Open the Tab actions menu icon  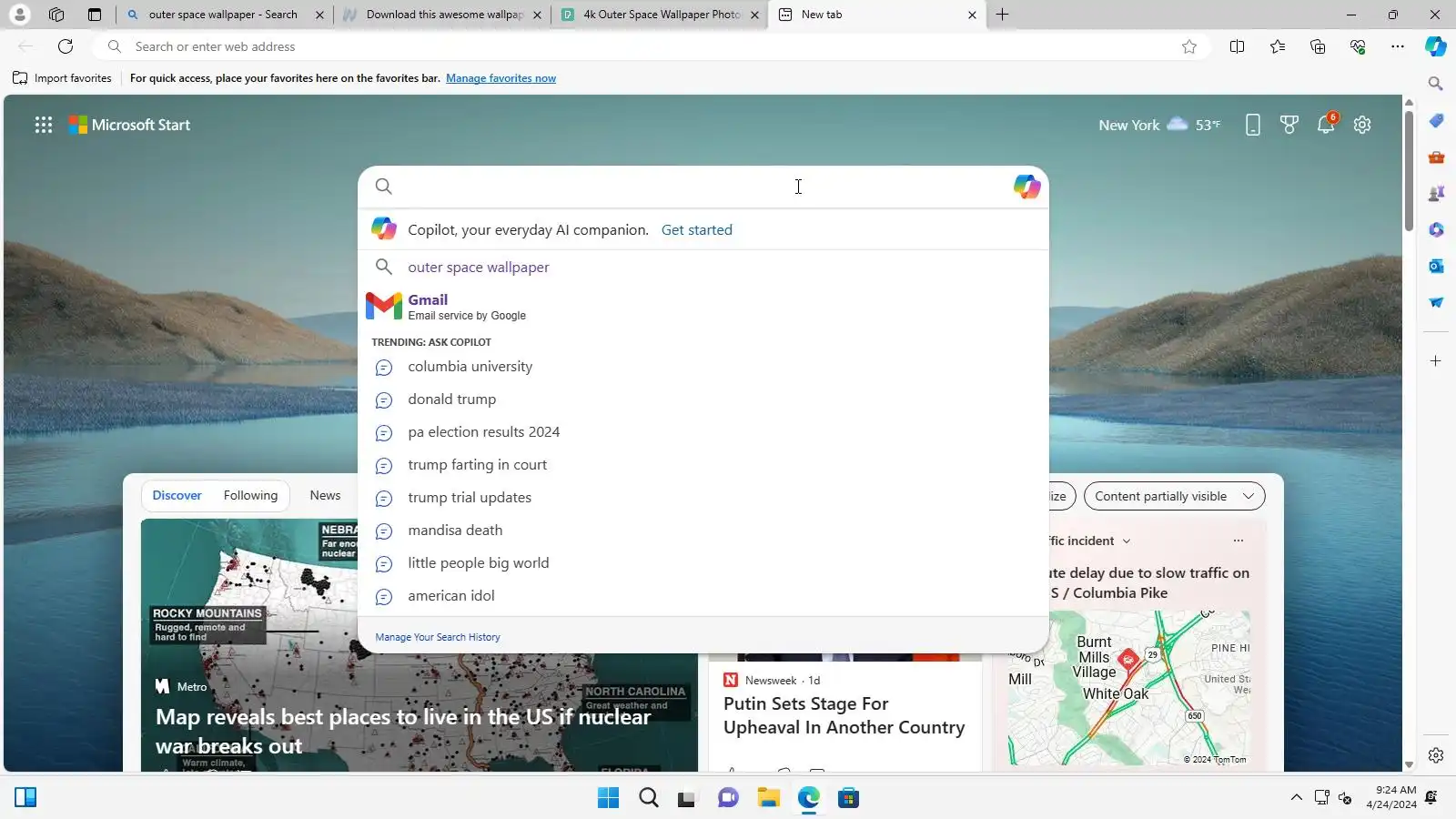(x=95, y=15)
